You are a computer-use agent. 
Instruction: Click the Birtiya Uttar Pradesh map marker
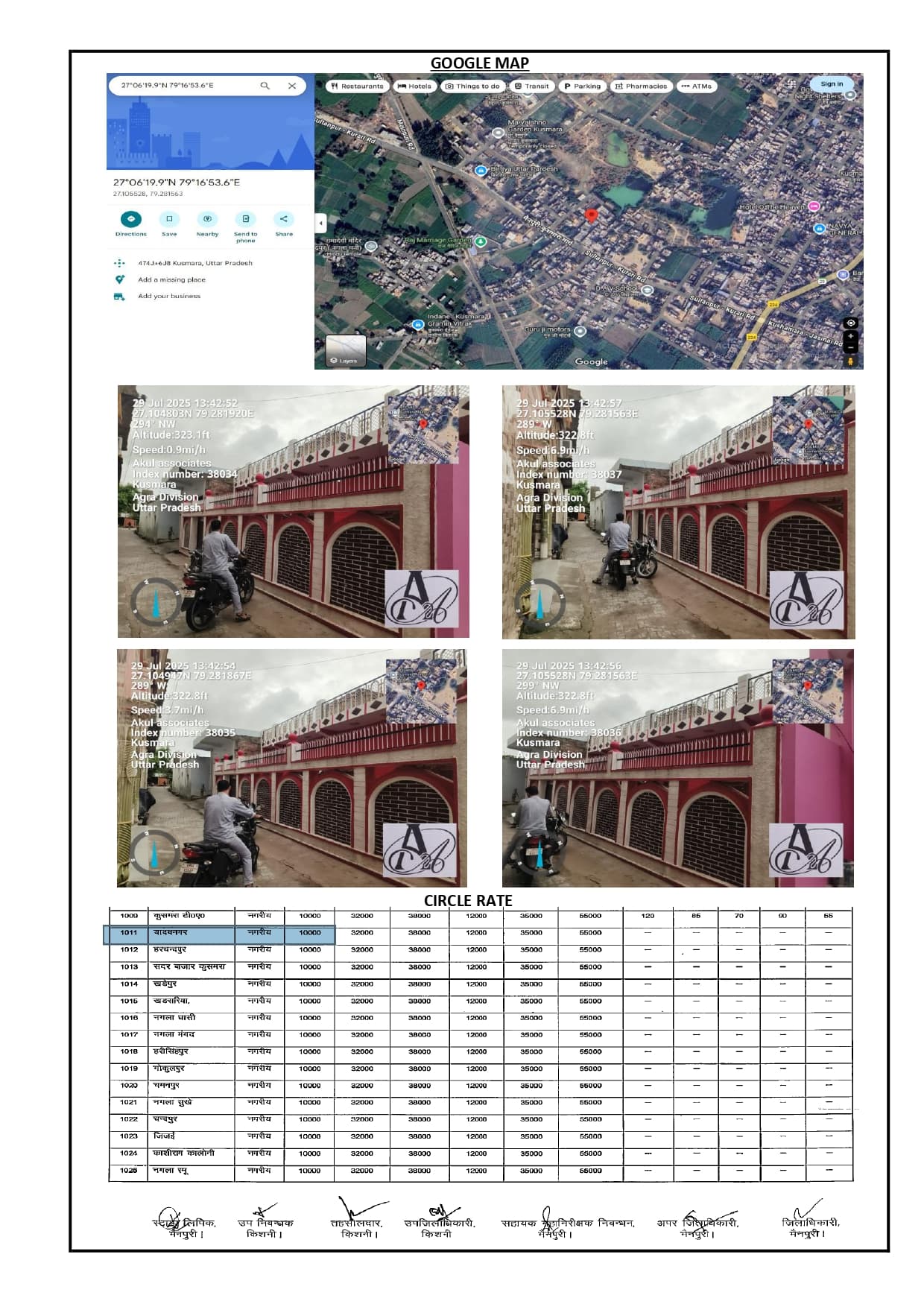pos(481,171)
